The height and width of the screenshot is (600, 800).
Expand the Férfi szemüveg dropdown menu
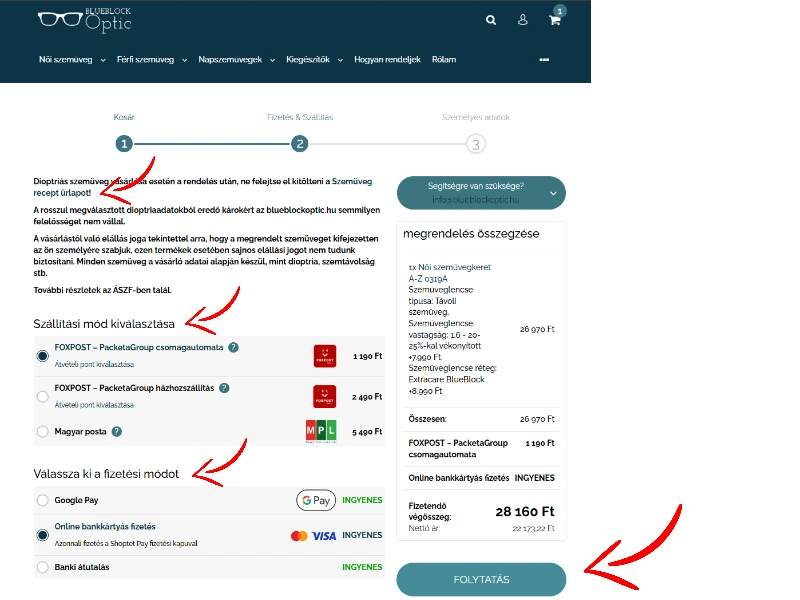click(152, 60)
